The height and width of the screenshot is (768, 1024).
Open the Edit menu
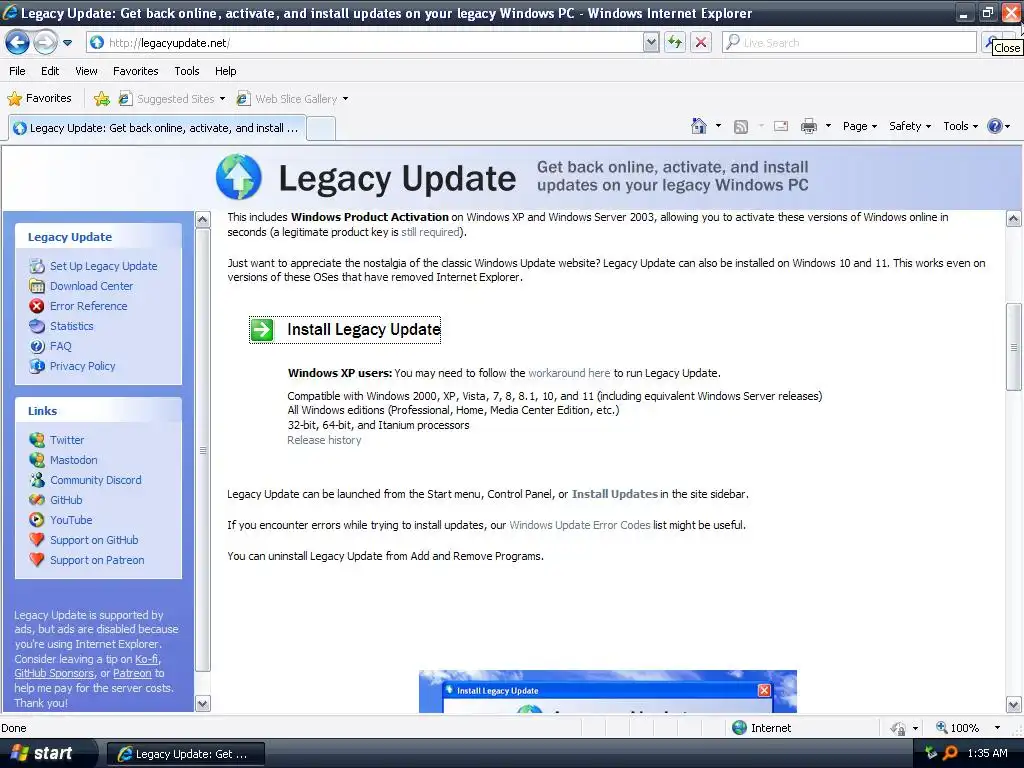(x=50, y=71)
